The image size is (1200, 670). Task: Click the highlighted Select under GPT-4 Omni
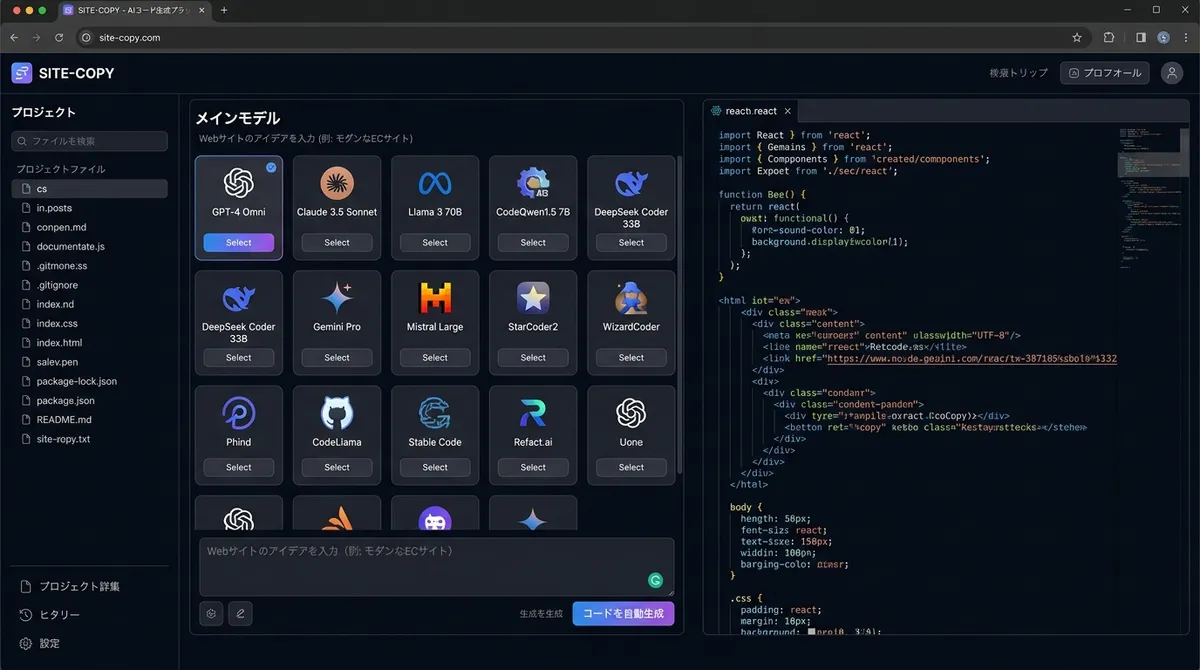pyautogui.click(x=238, y=242)
